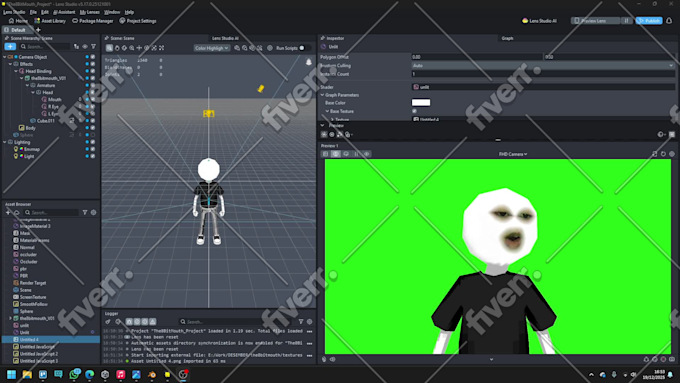Viewport: 680px width, 383px height.
Task: Open the Base Color white swatch
Action: 421,103
